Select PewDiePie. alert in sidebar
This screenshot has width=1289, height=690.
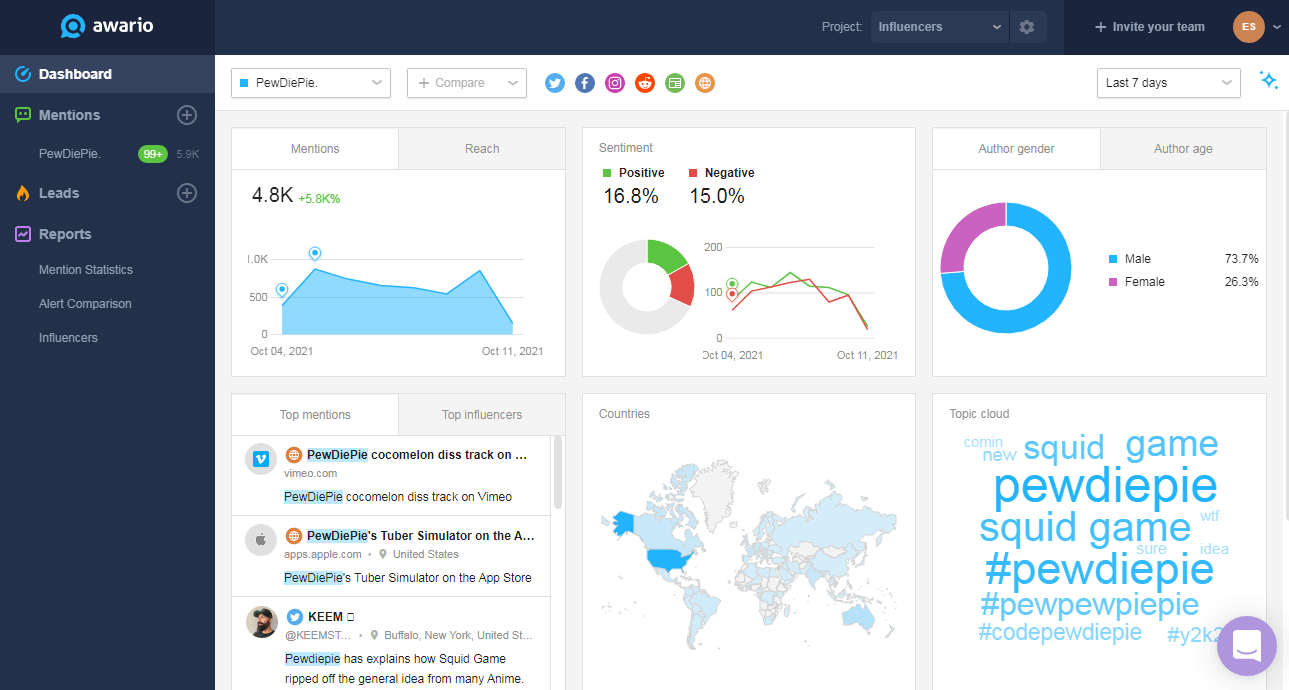69,154
